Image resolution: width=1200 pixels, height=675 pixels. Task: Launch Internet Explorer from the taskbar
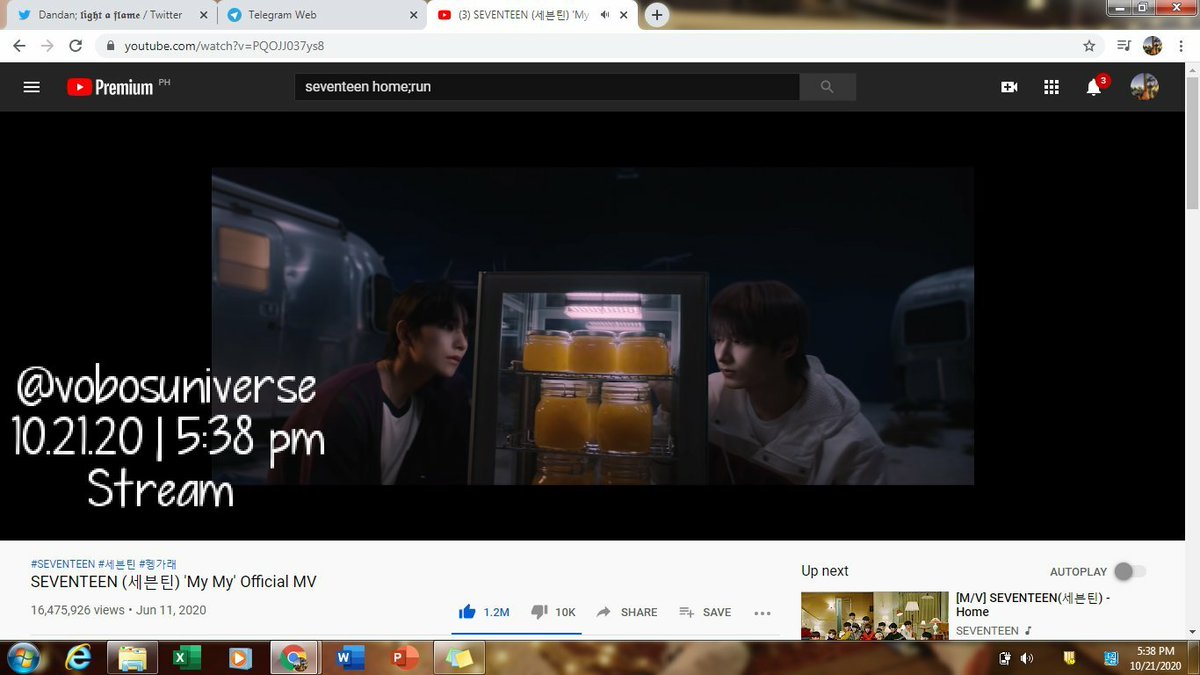[x=78, y=658]
